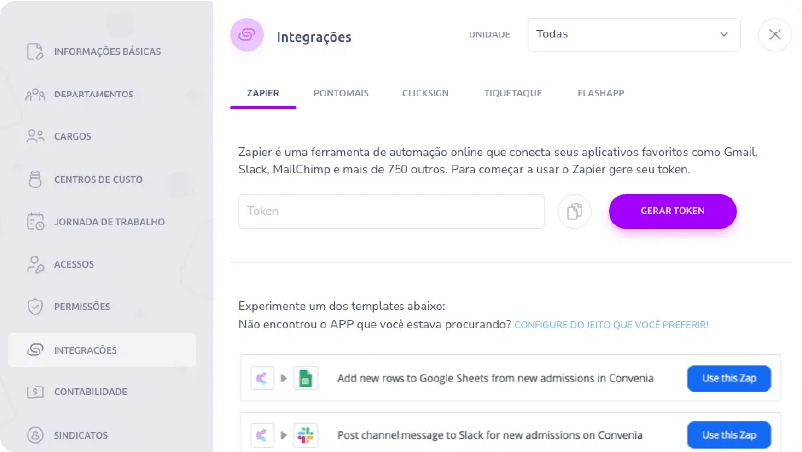Switch to the Flashapp tab
Screen dimensions: 802x452
click(600, 94)
